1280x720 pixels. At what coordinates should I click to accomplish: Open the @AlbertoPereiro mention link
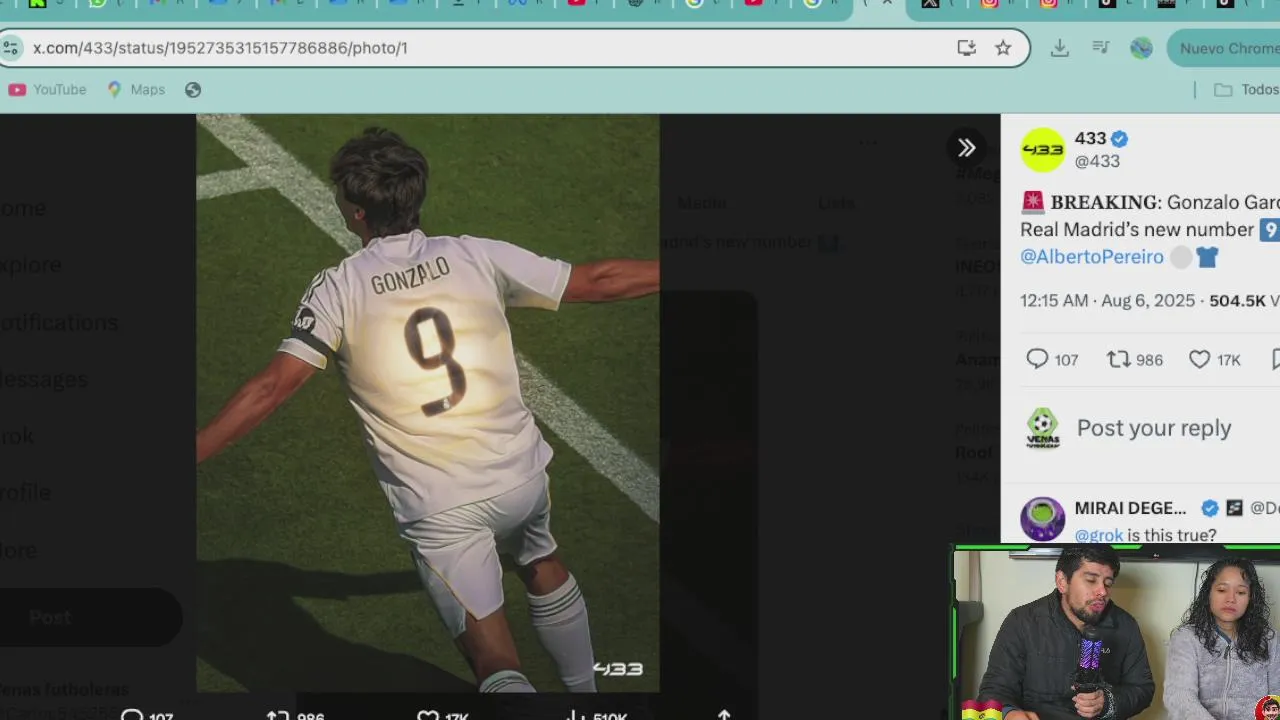click(1092, 257)
